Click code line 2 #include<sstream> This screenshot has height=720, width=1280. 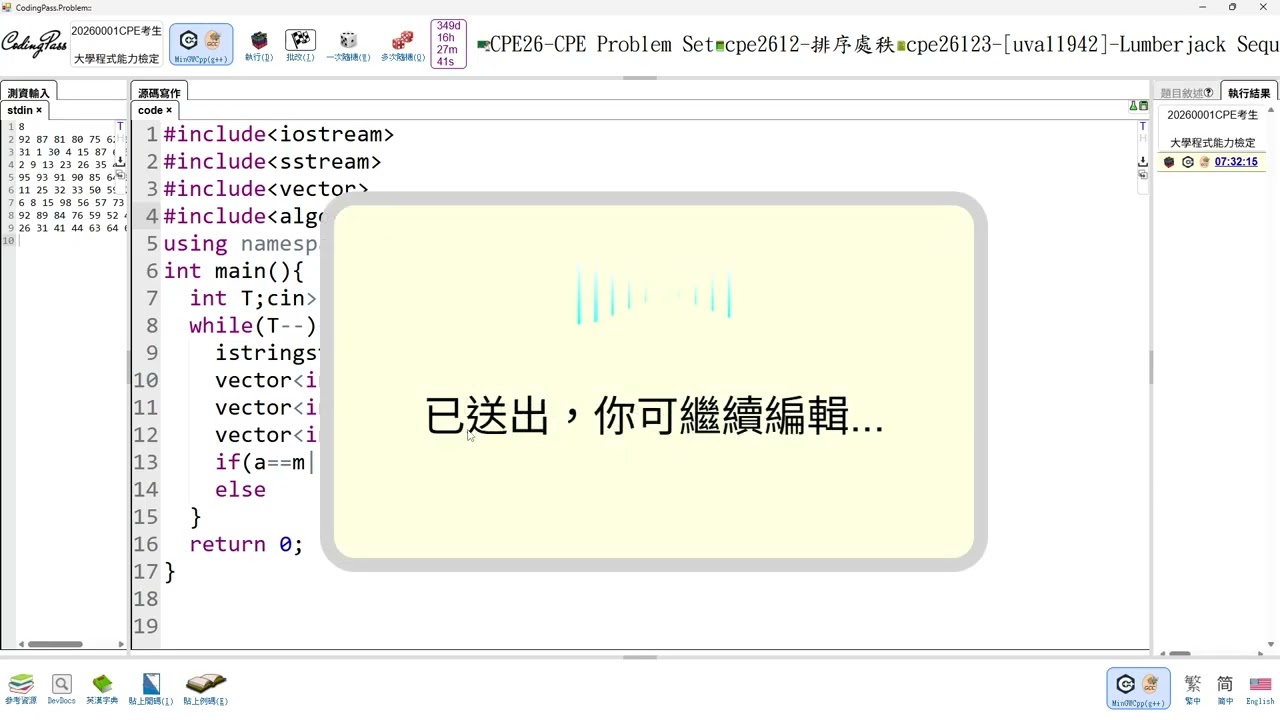point(272,161)
